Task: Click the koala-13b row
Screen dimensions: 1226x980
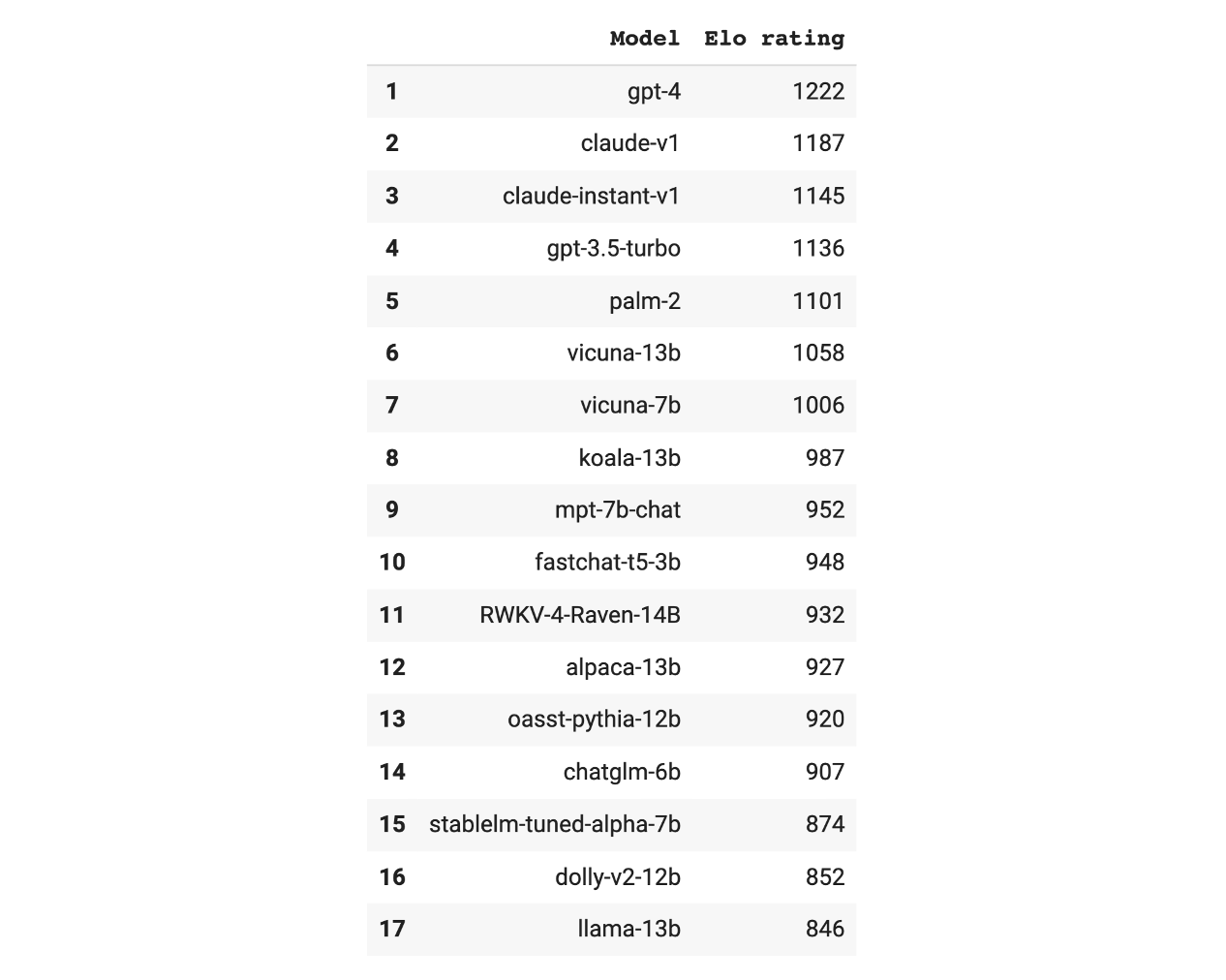Action: [629, 458]
